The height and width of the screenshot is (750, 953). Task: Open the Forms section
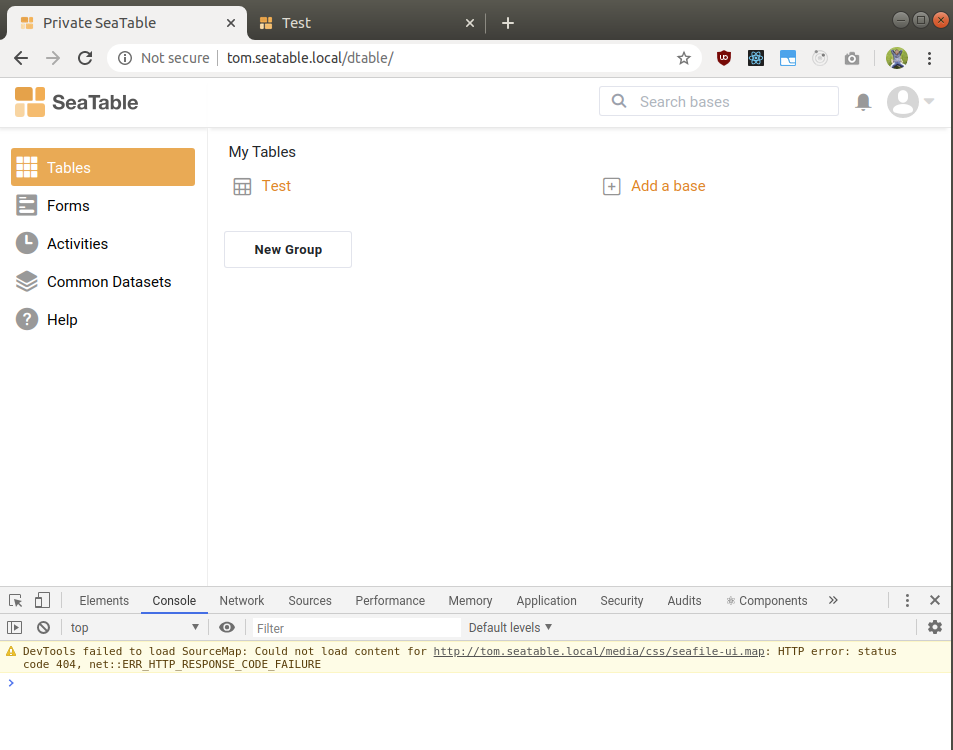pos(68,205)
